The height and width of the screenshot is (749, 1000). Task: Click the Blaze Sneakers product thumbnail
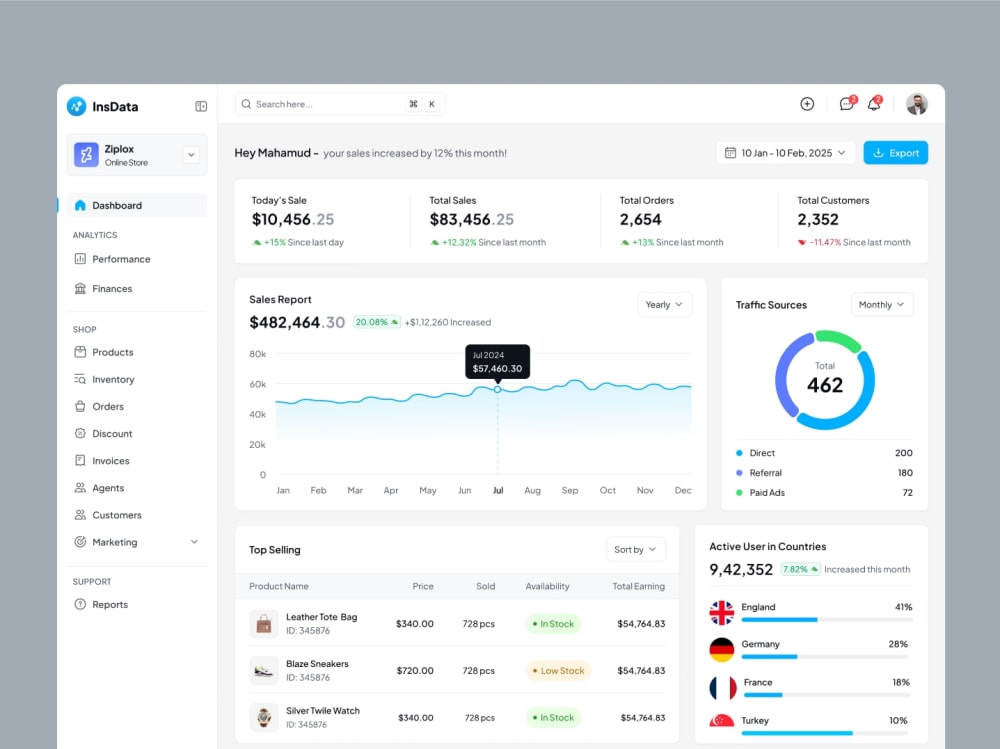coord(263,671)
